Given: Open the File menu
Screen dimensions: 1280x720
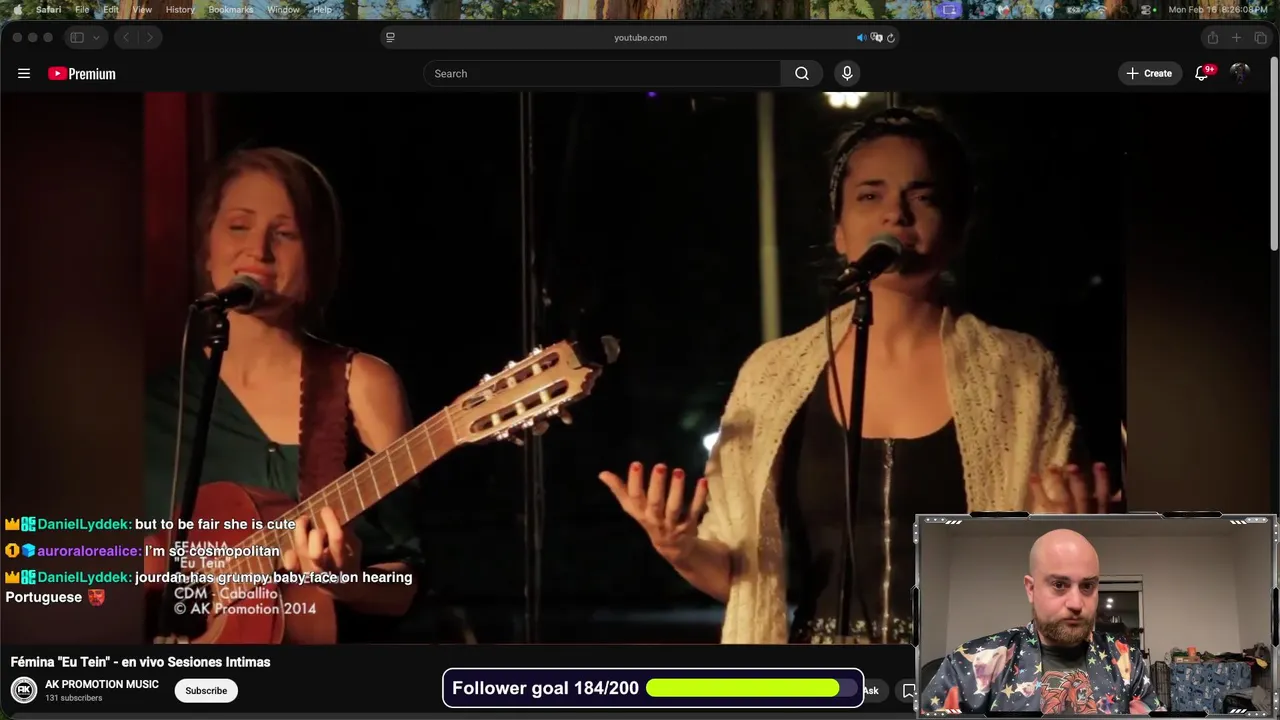Looking at the screenshot, I should pyautogui.click(x=82, y=9).
